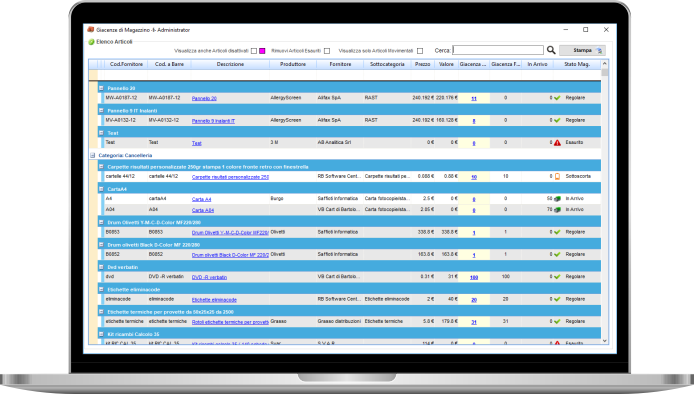694x394 pixels.
Task: Enable Visualizza anche Articoli disattivati checkbox
Action: tap(254, 51)
